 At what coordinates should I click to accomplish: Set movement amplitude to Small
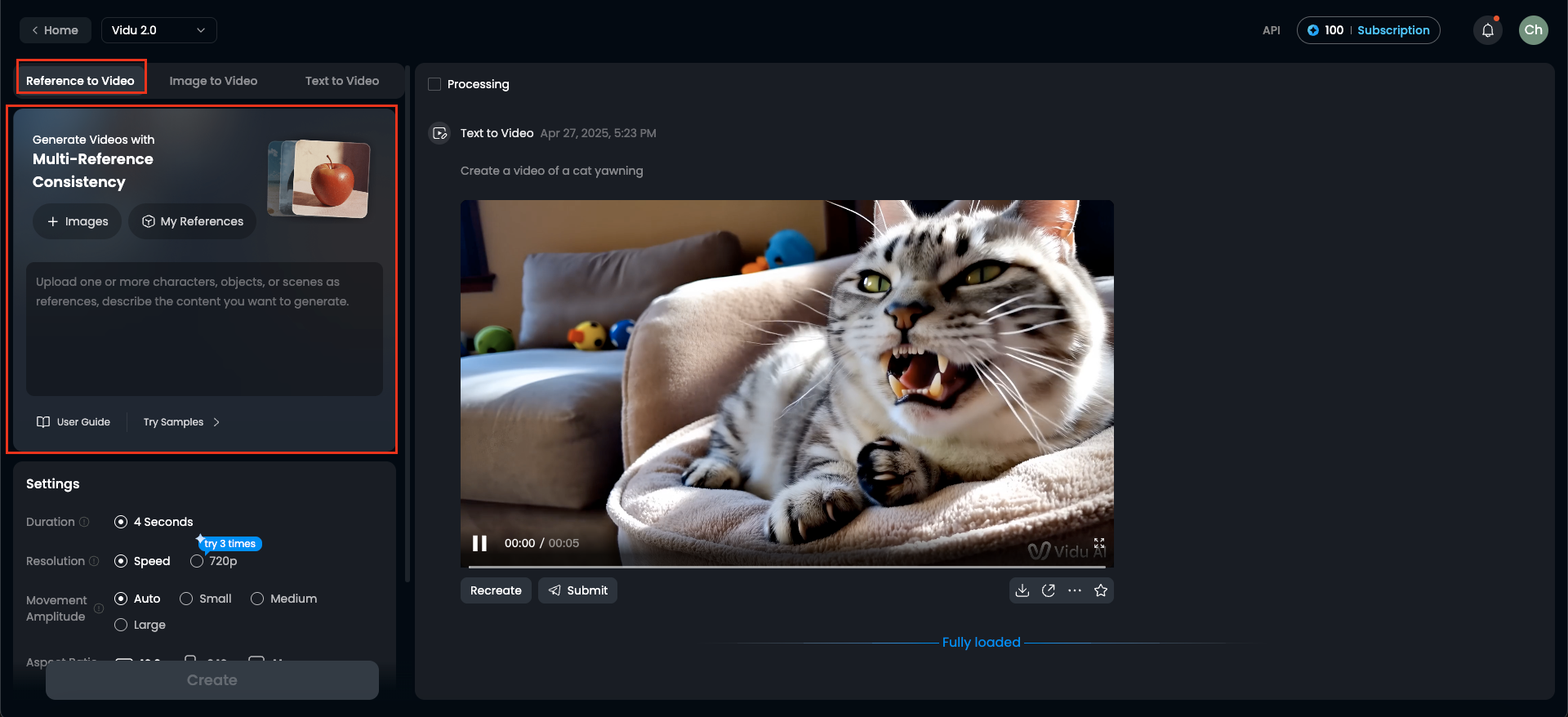206,599
